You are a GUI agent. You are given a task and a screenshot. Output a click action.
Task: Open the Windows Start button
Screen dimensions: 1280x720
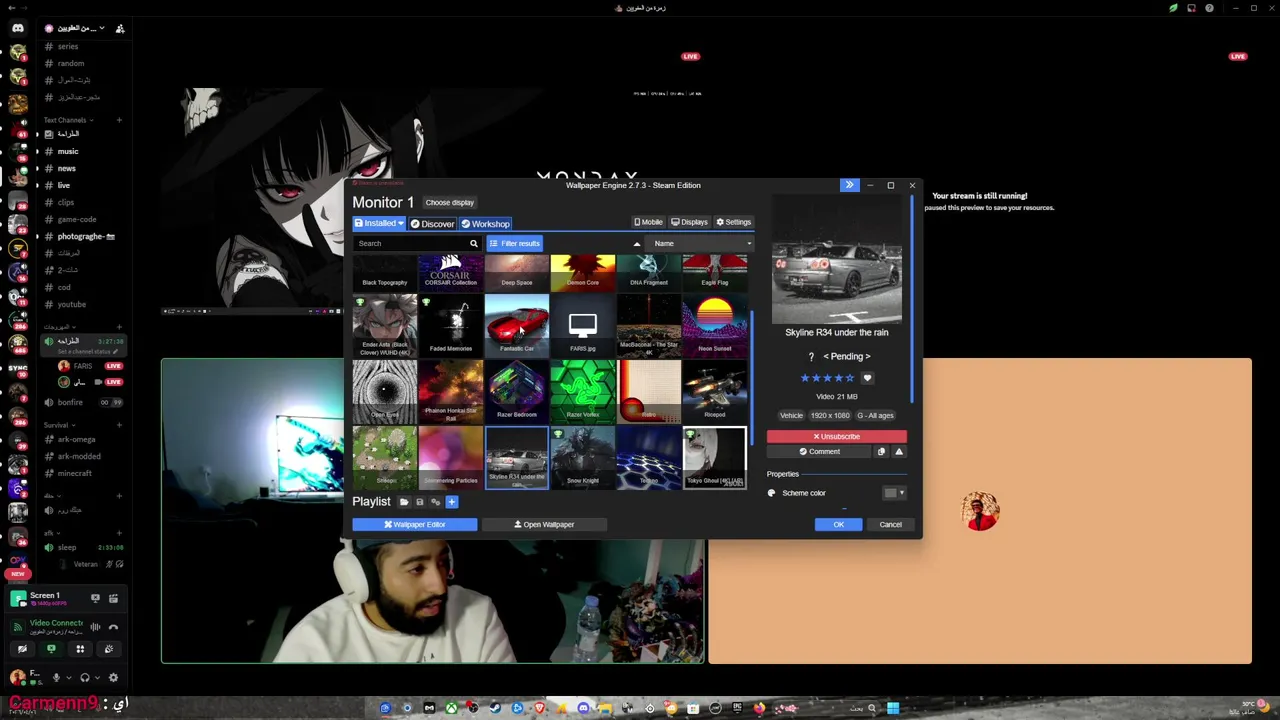click(x=893, y=708)
